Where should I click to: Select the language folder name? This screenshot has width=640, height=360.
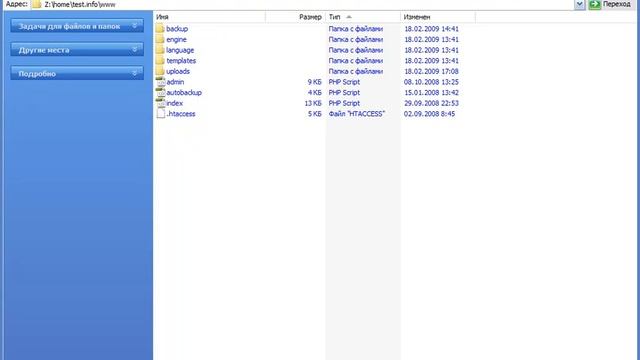[x=180, y=50]
